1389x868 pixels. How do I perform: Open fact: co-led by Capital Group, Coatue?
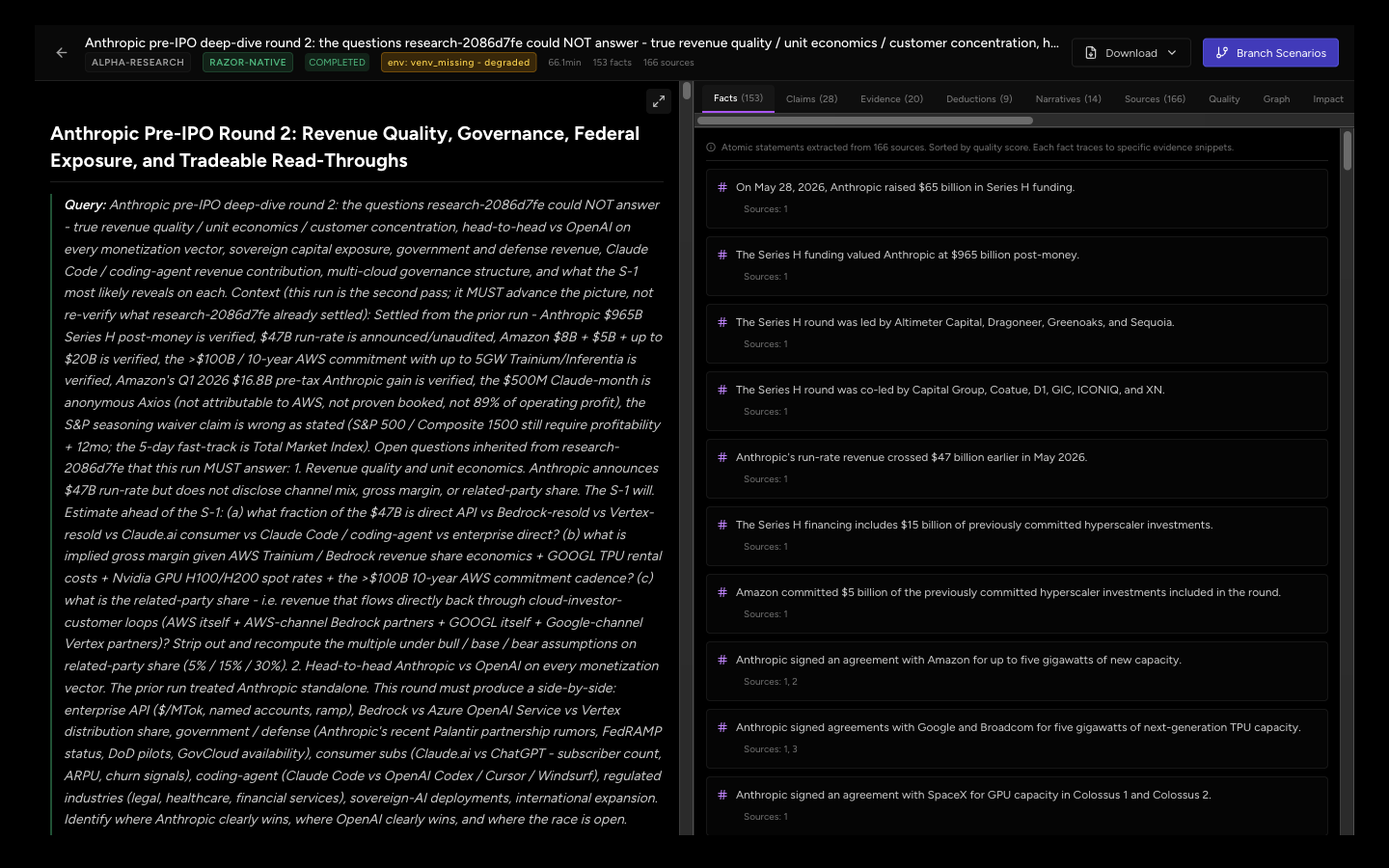(1017, 401)
